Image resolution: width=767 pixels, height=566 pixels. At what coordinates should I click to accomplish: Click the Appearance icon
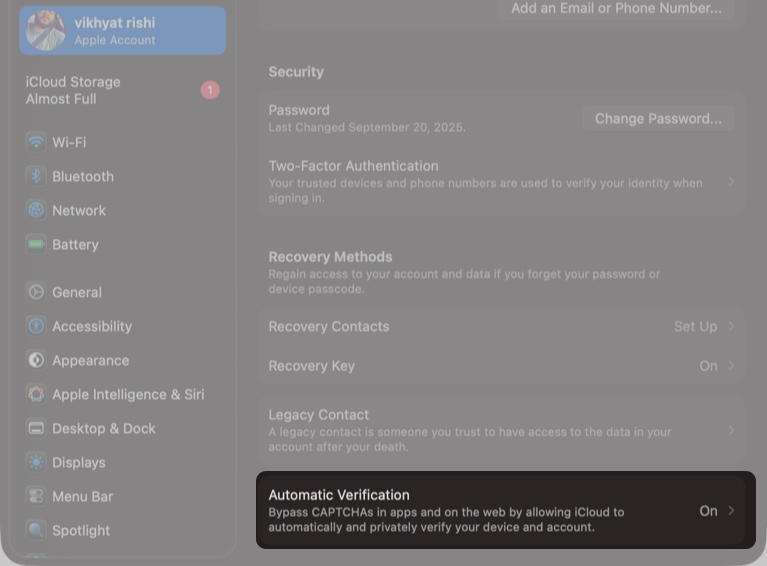pyautogui.click(x=36, y=360)
